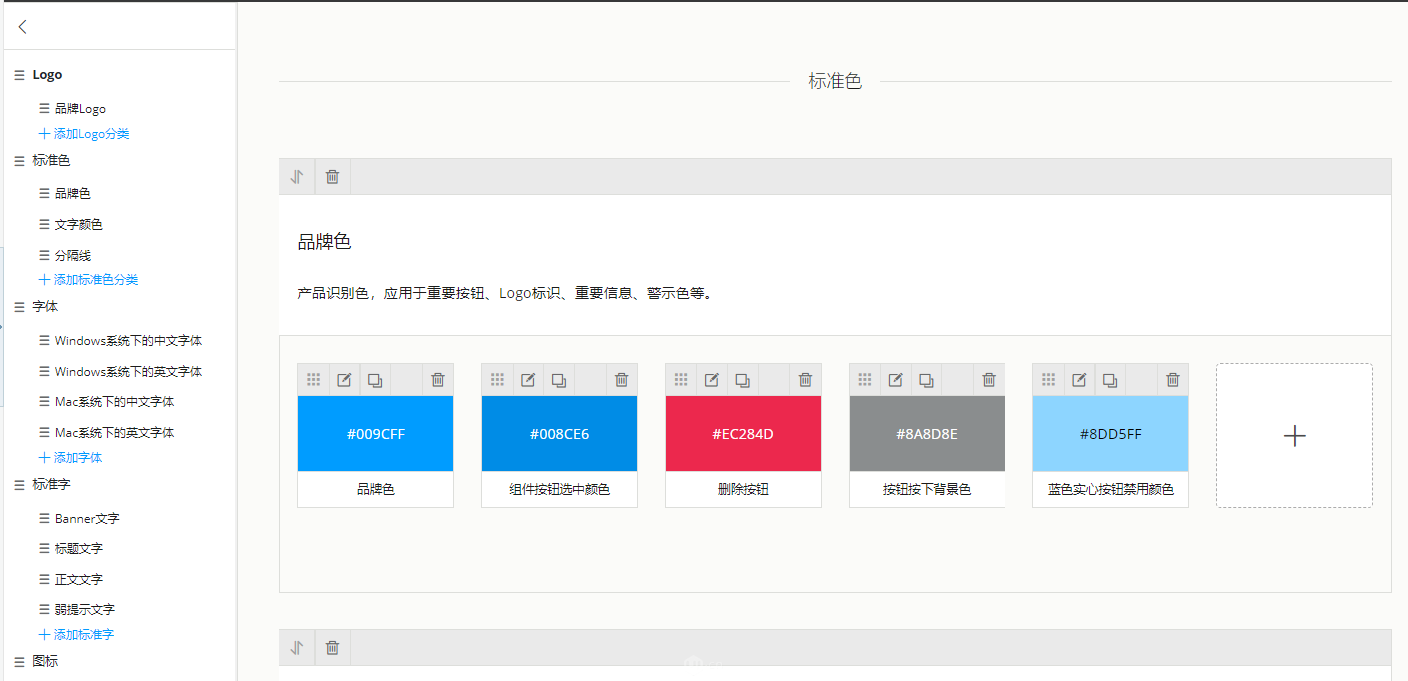
Task: Open 品牌Logo in sidebar
Action: click(80, 109)
